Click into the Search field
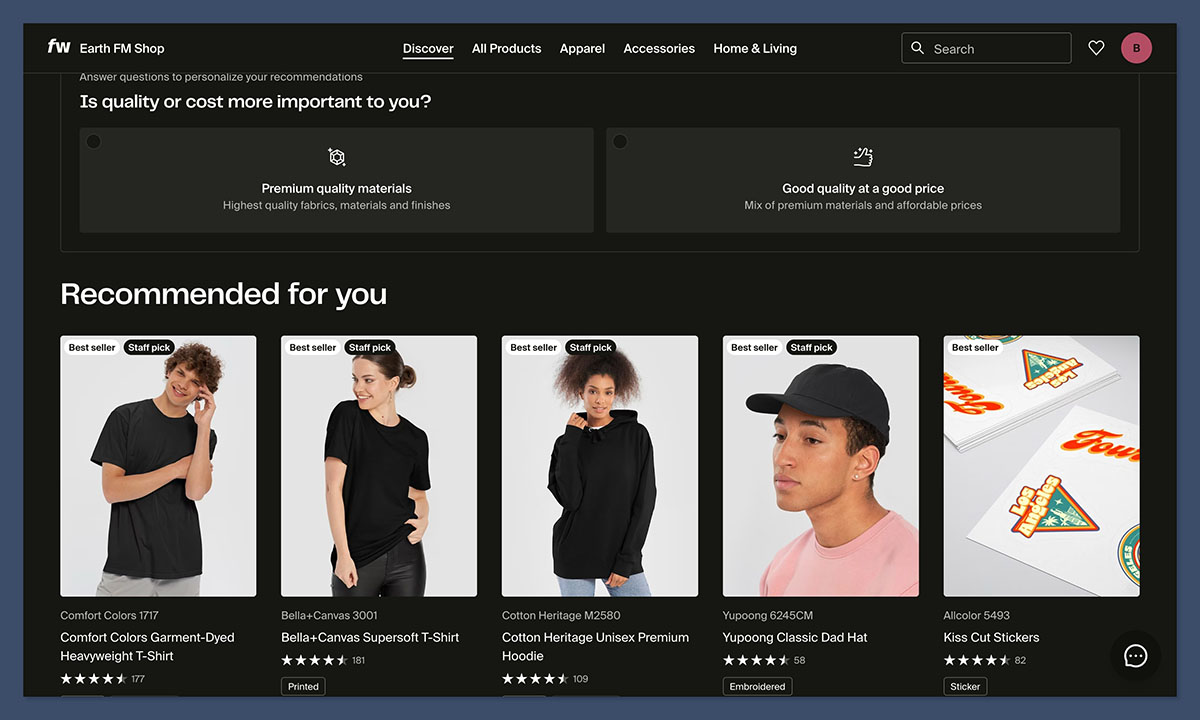 [x=997, y=48]
